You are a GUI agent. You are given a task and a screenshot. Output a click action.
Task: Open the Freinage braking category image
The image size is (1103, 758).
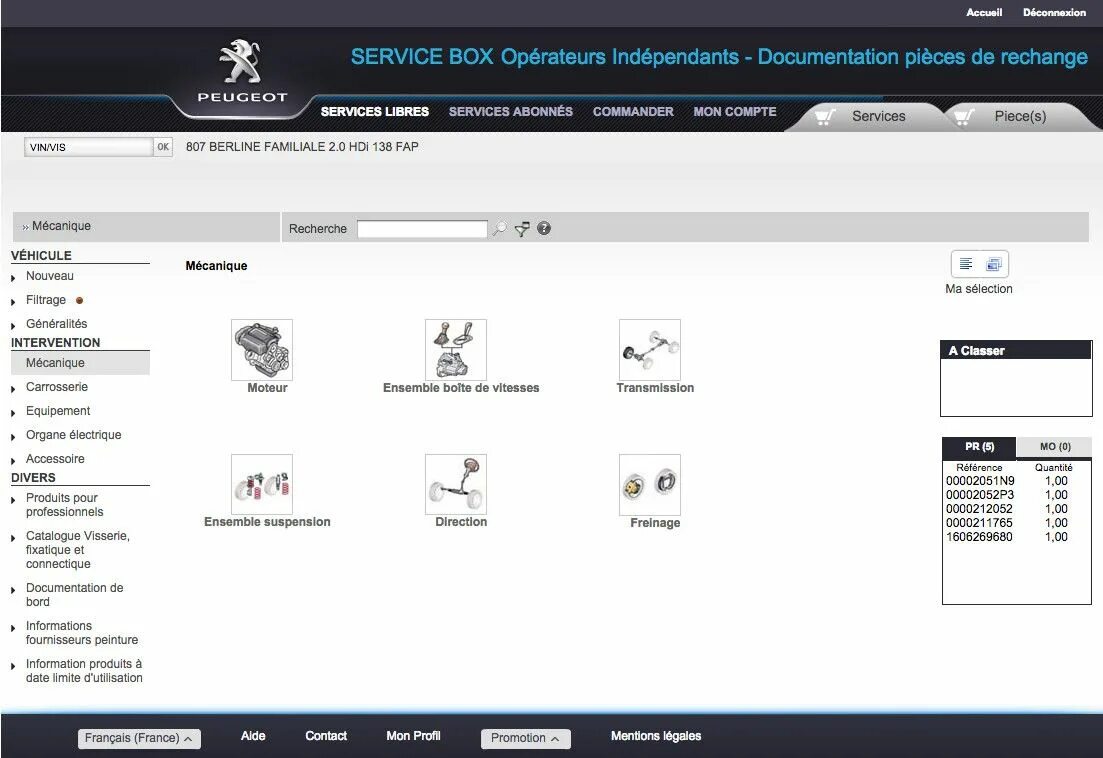[650, 484]
